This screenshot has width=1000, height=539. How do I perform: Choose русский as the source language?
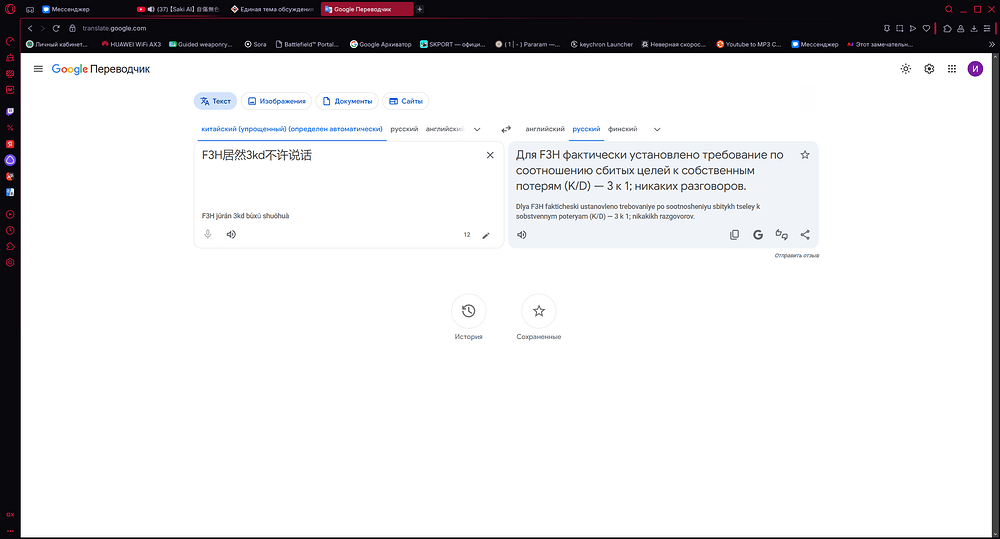click(404, 129)
